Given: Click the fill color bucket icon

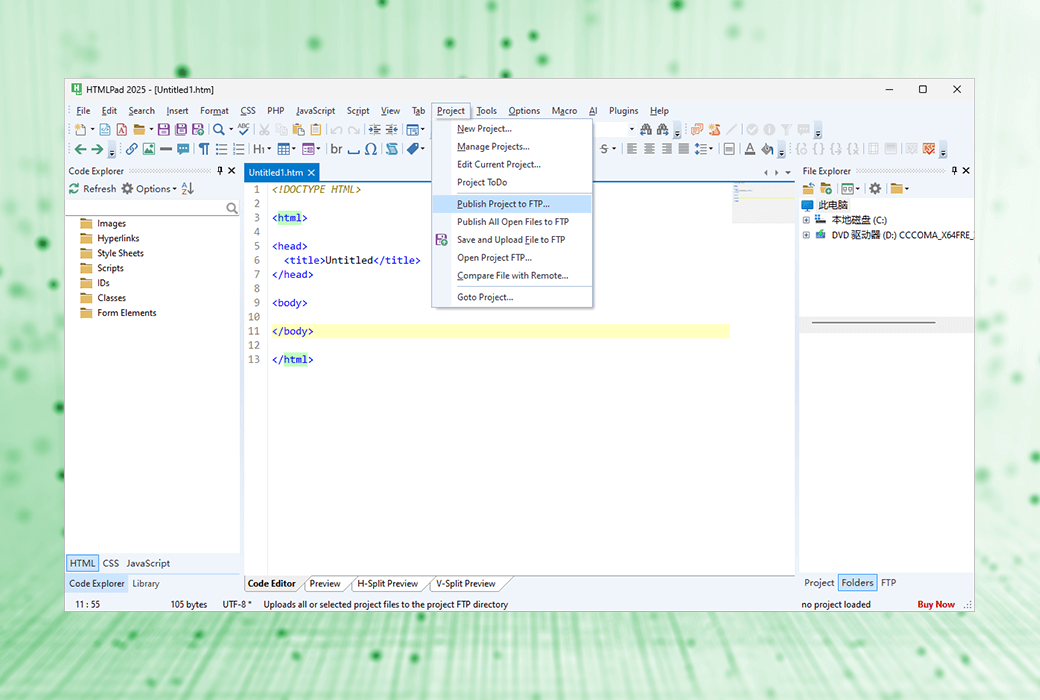Looking at the screenshot, I should point(767,149).
